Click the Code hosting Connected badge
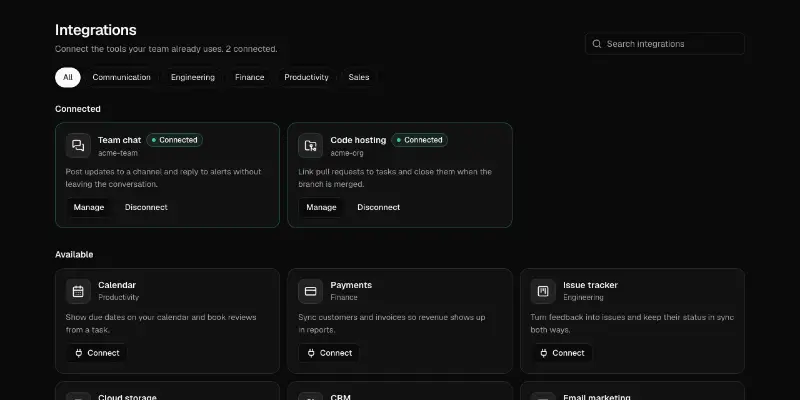This screenshot has height=400, width=800. point(419,140)
